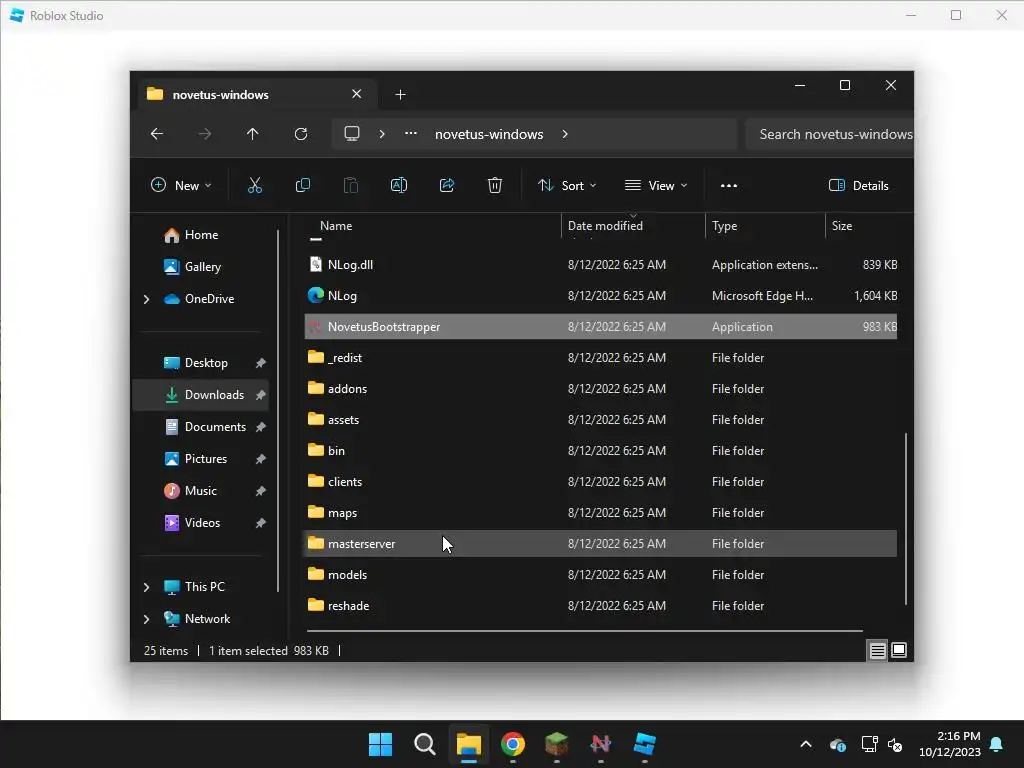
Task: Click the horizontal scrollbar below file list
Action: coord(584,631)
